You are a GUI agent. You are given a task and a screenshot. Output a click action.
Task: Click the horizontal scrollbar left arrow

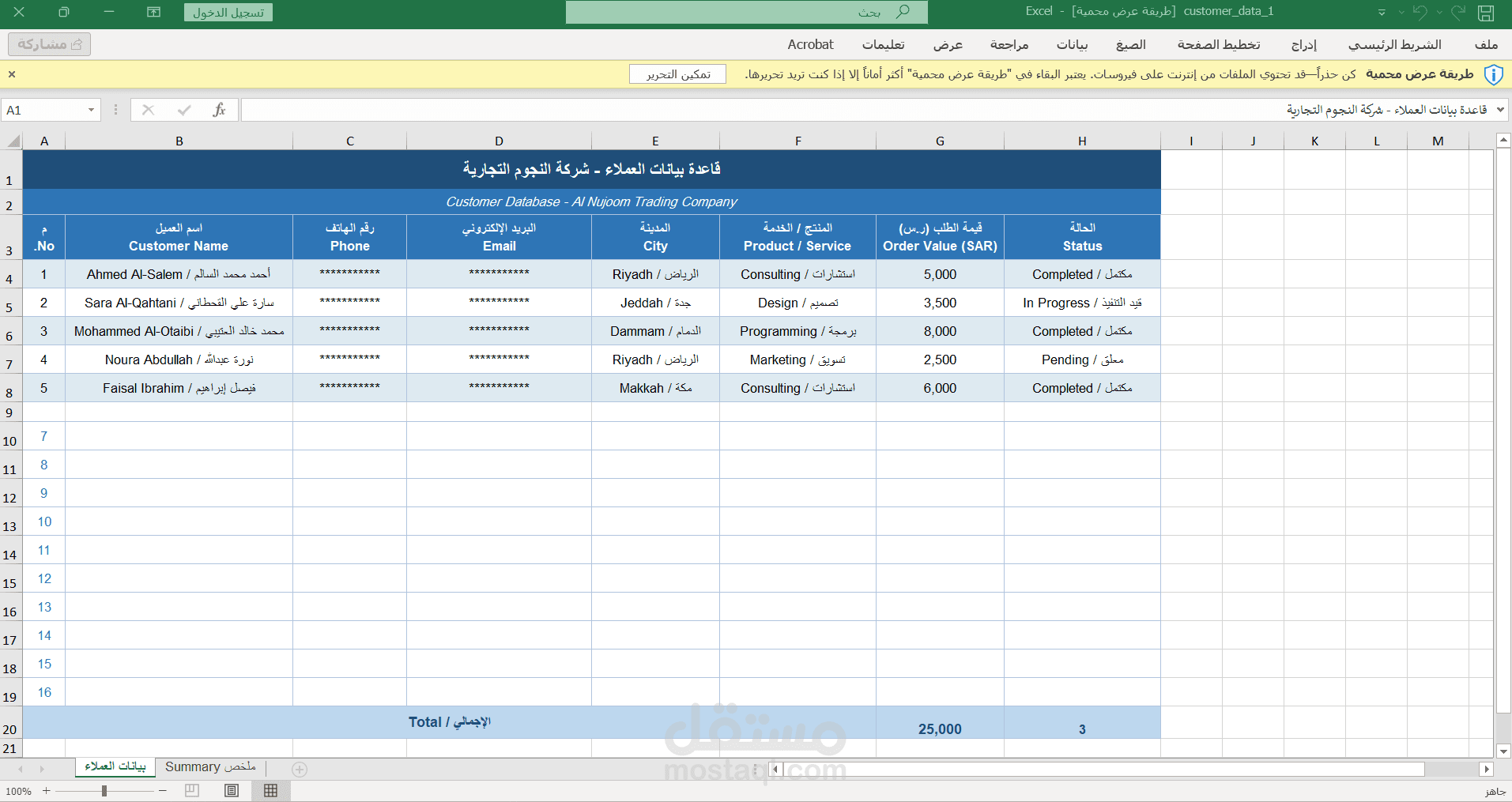pyautogui.click(x=775, y=769)
